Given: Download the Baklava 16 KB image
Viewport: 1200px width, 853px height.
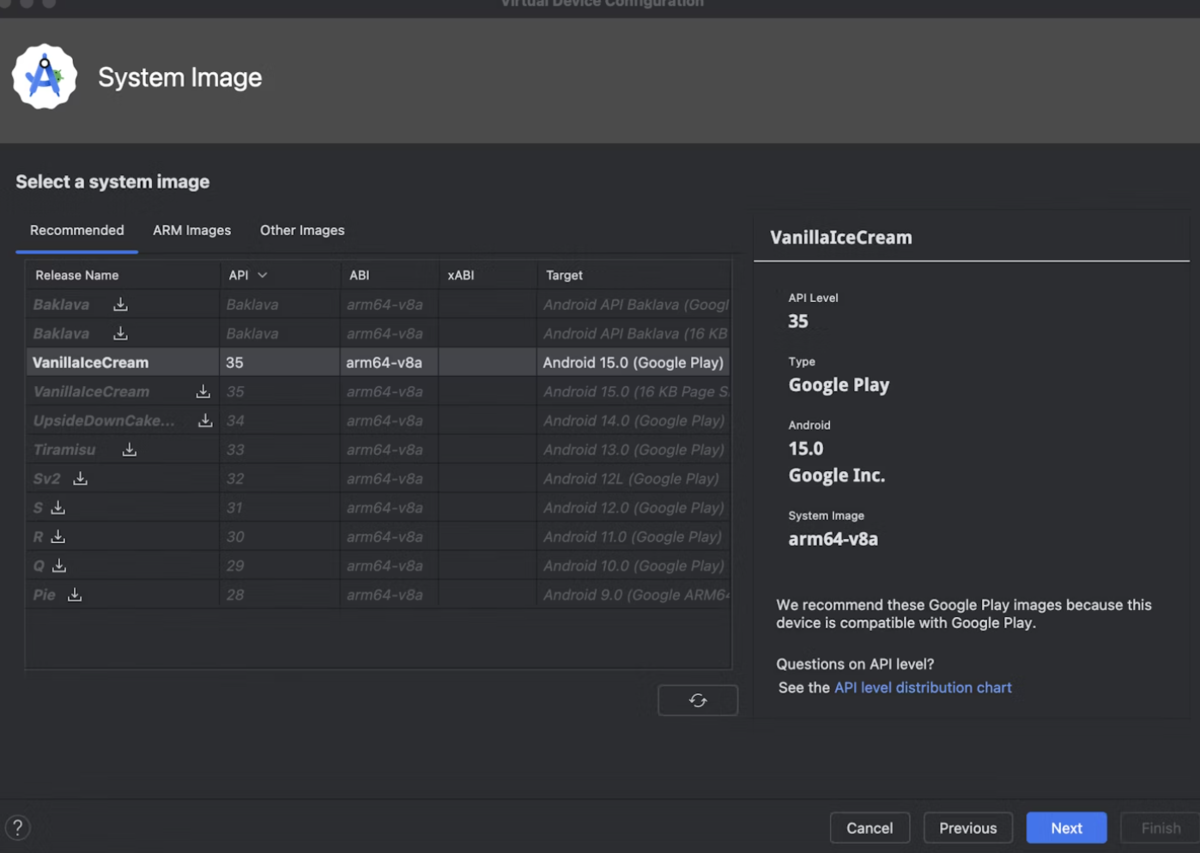Looking at the screenshot, I should 120,333.
